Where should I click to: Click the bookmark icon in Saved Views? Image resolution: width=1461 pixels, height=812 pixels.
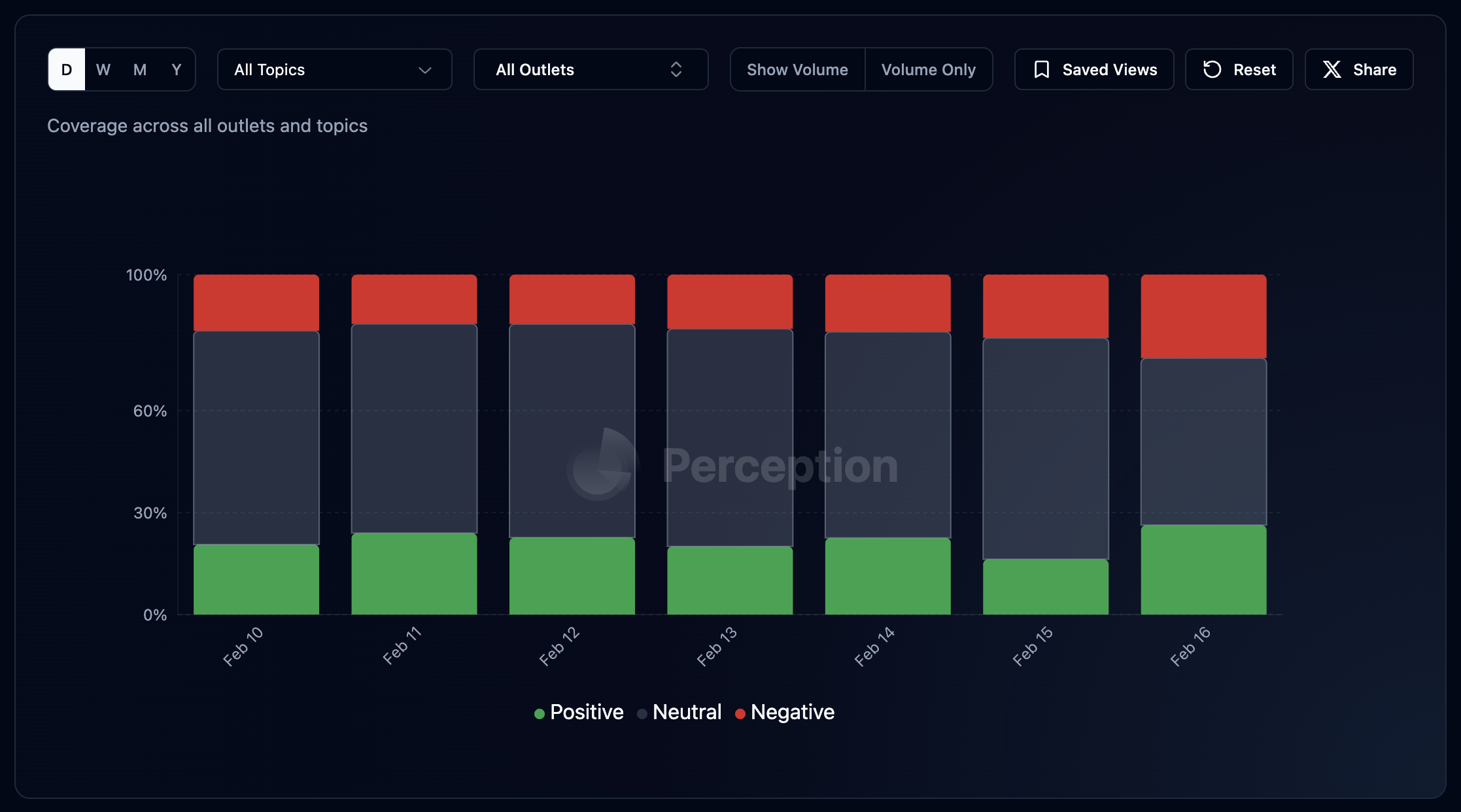tap(1042, 69)
